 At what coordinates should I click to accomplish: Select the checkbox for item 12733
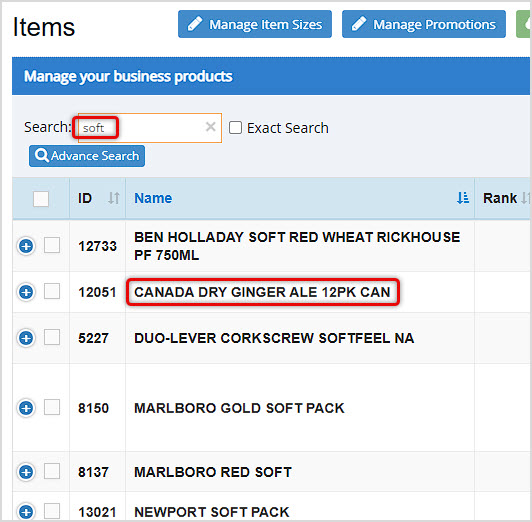pos(52,245)
